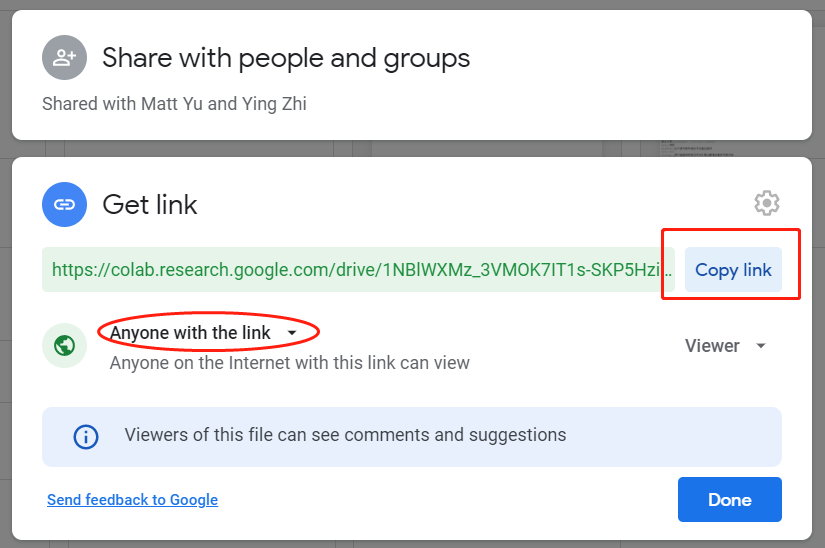Click the Done button
The width and height of the screenshot is (825, 548).
click(729, 500)
